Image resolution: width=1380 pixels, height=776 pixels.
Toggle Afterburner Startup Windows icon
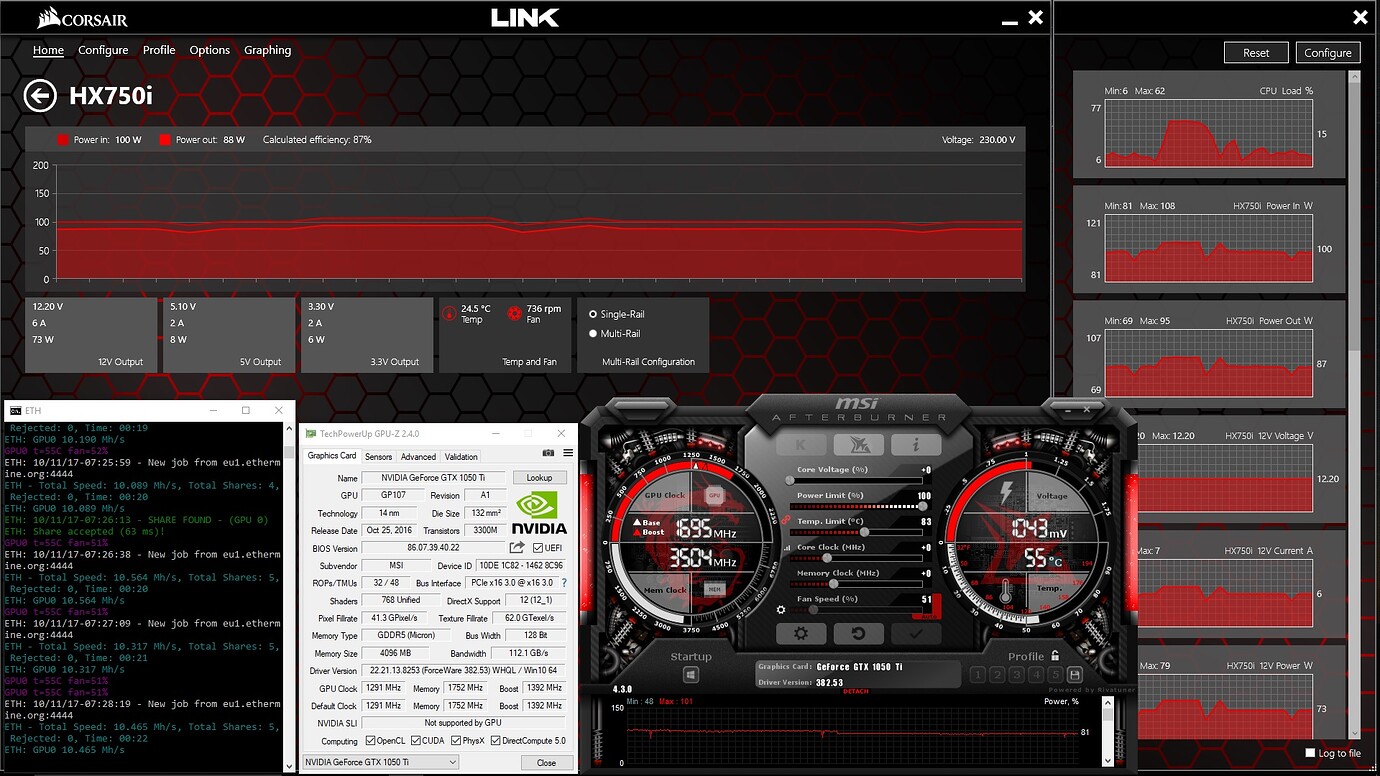[x=690, y=676]
